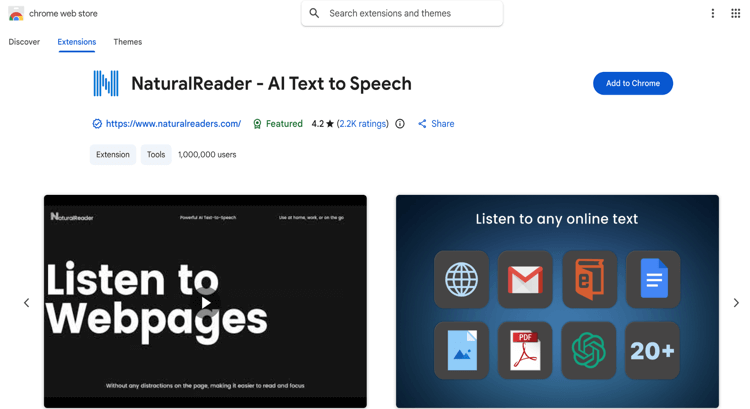Click the PDF Acrobat icon in screenshot
This screenshot has width=750, height=409.
click(525, 351)
